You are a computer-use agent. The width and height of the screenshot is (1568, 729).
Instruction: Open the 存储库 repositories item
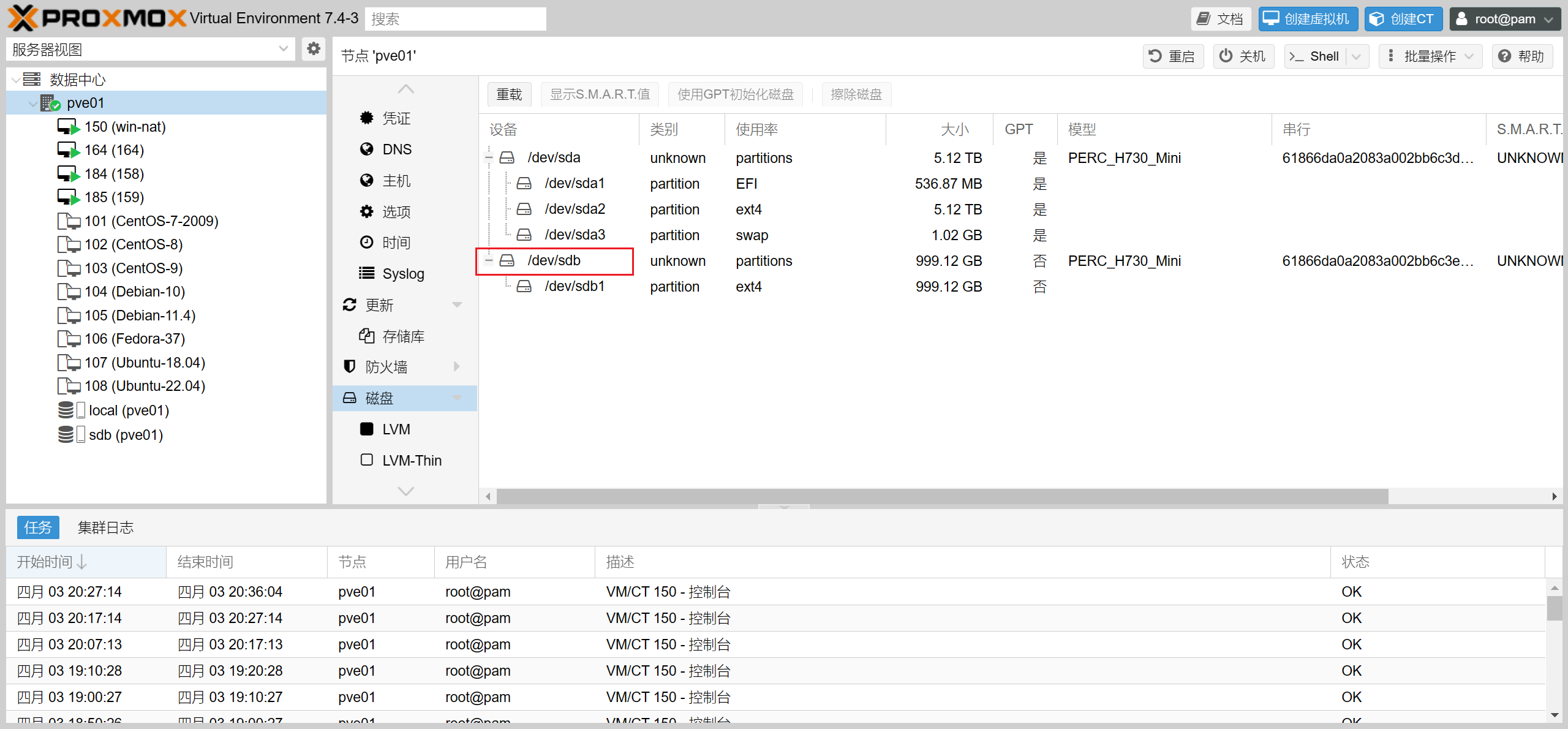[402, 336]
